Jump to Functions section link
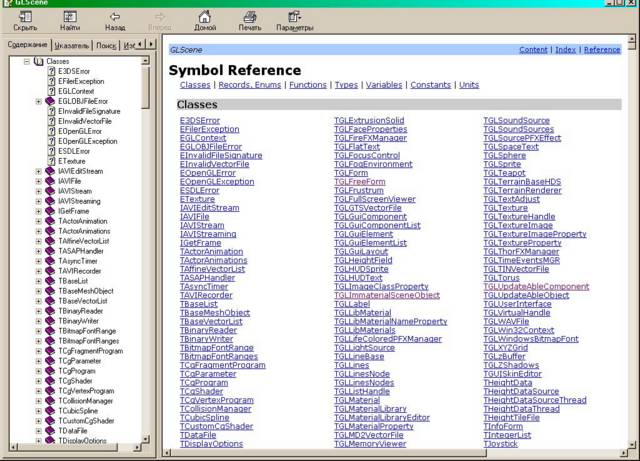Screen dimensions: 640x461 pos(308,85)
